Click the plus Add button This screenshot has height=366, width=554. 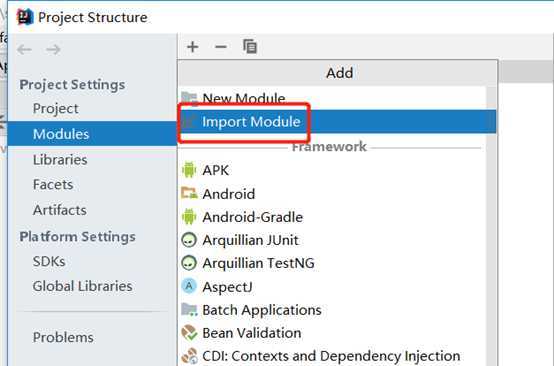tap(193, 47)
